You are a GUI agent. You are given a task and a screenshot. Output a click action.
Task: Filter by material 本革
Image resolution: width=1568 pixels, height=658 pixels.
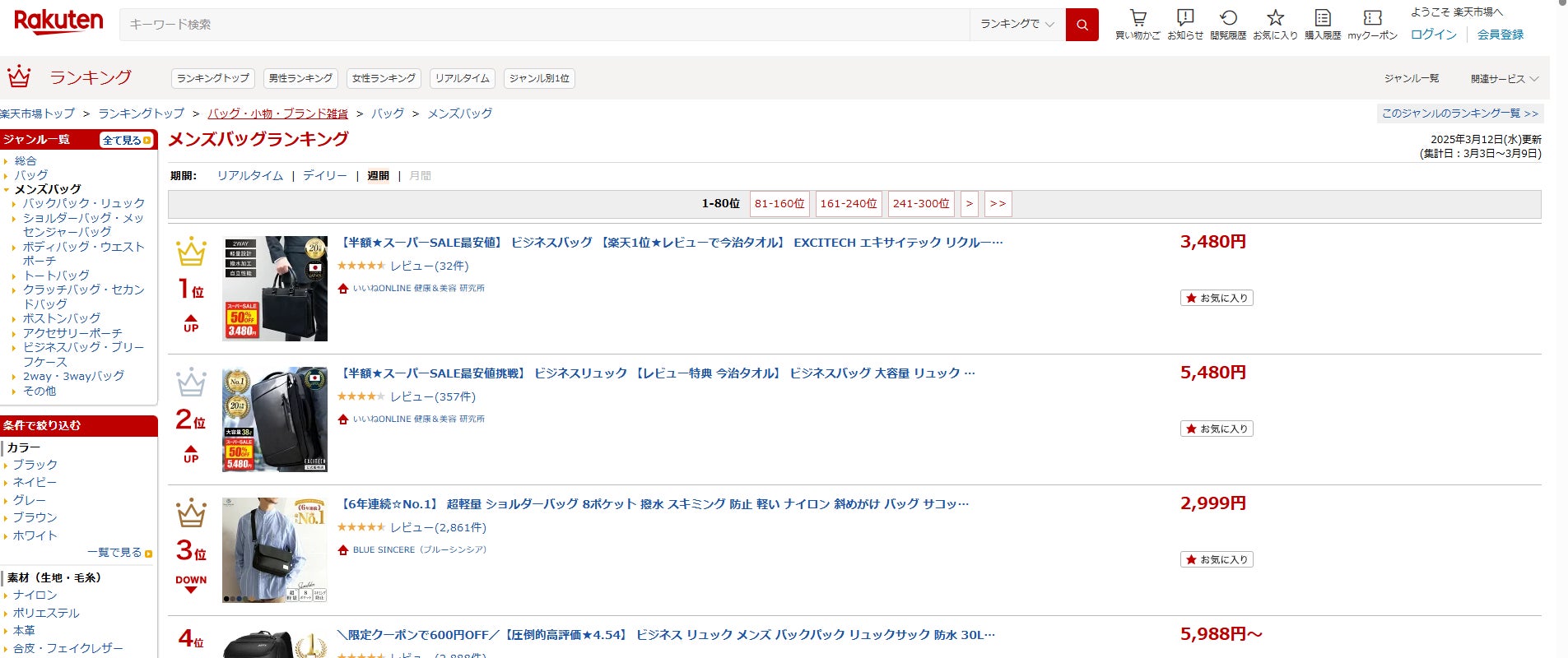pyautogui.click(x=24, y=631)
